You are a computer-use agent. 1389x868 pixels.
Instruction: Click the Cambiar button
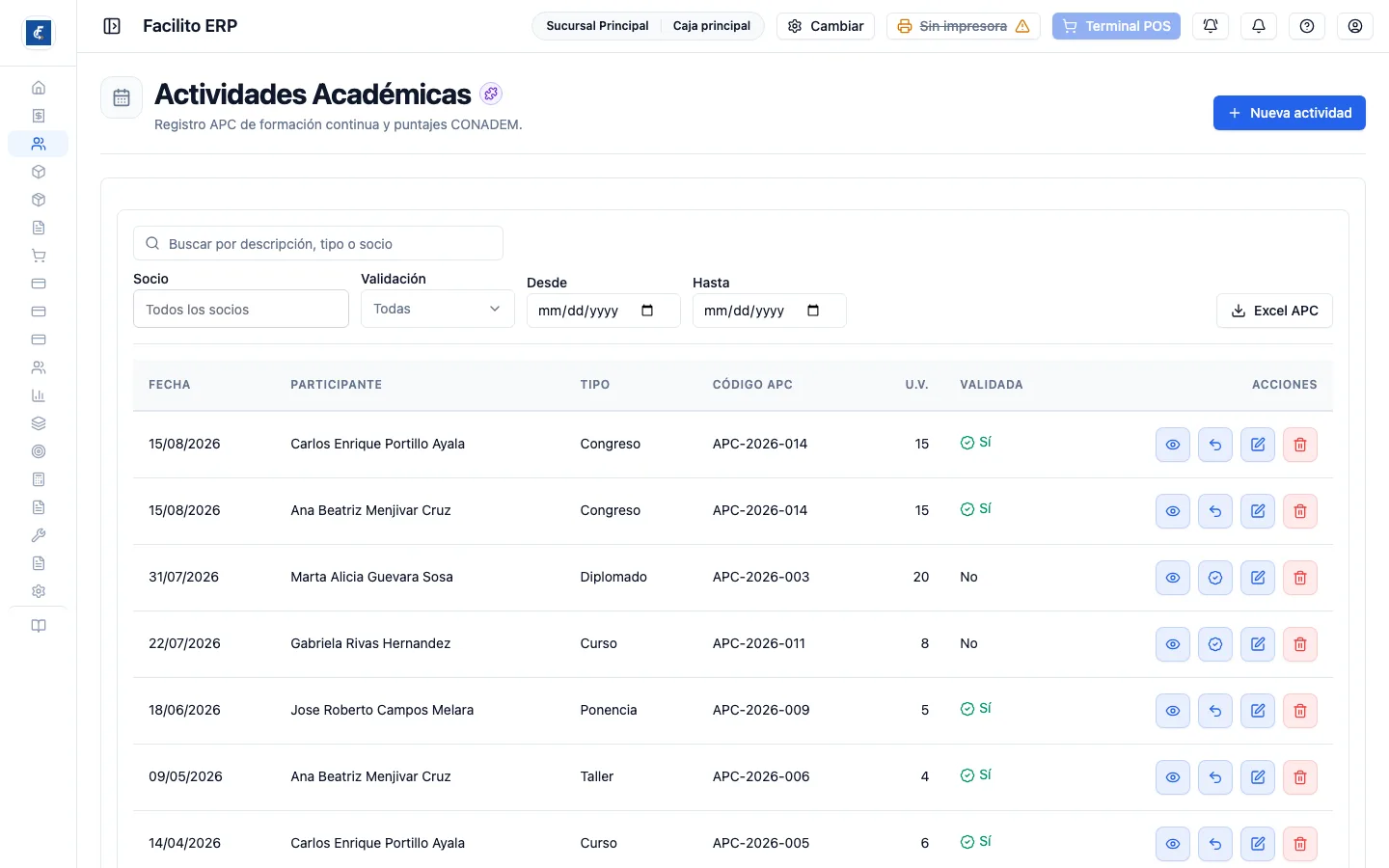(x=826, y=26)
